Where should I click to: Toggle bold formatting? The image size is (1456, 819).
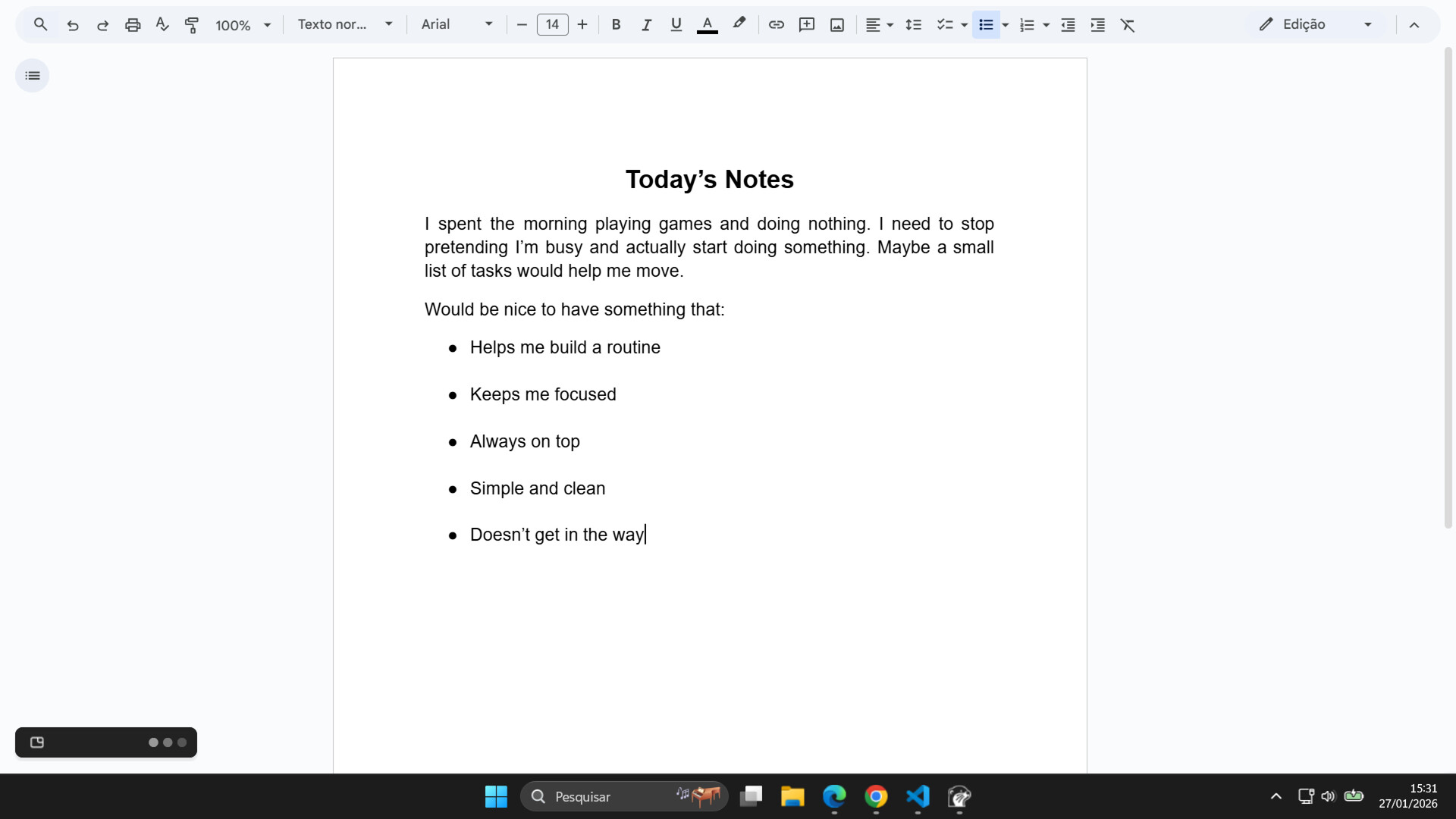pos(616,24)
